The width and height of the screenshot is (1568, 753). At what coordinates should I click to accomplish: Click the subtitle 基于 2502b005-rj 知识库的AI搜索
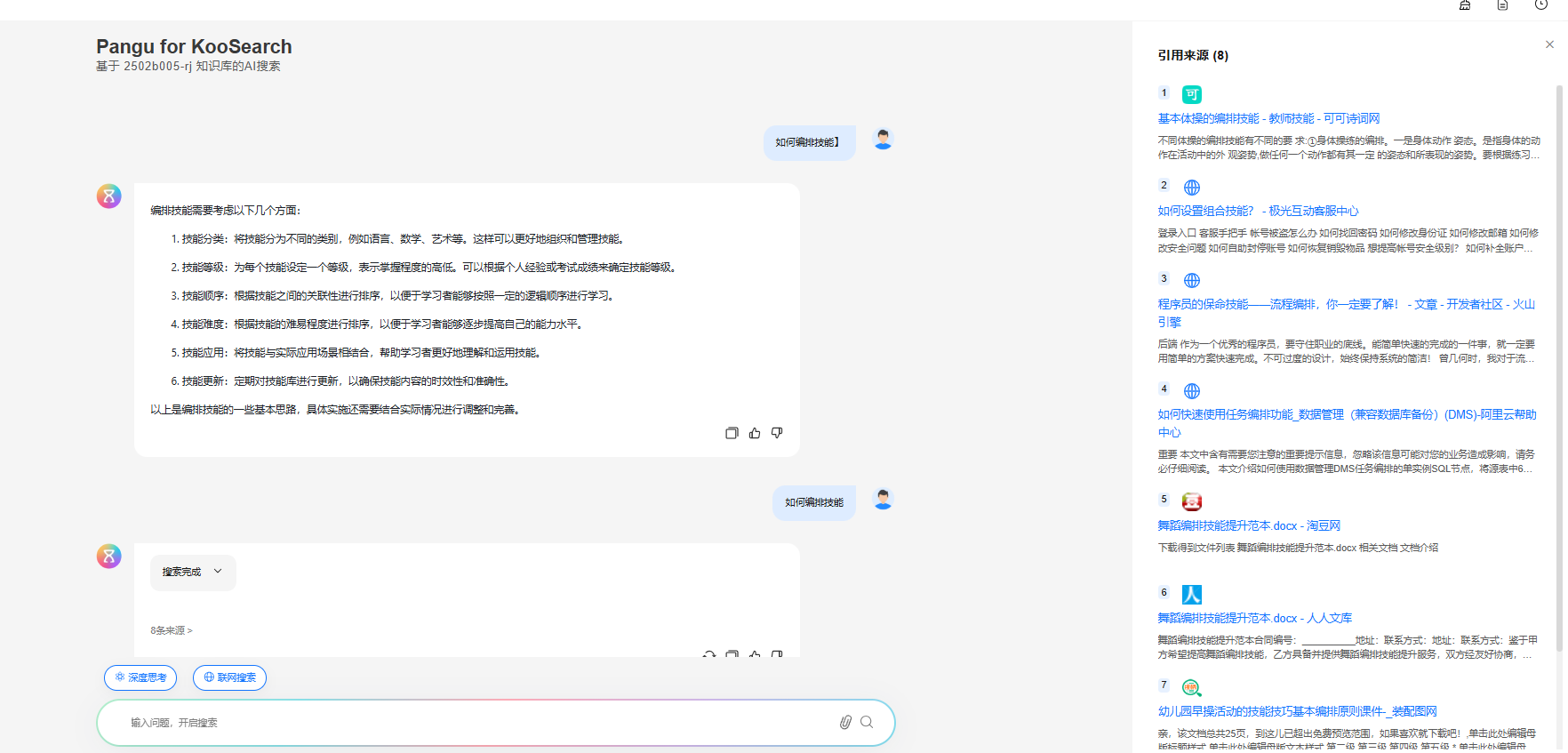coord(188,66)
